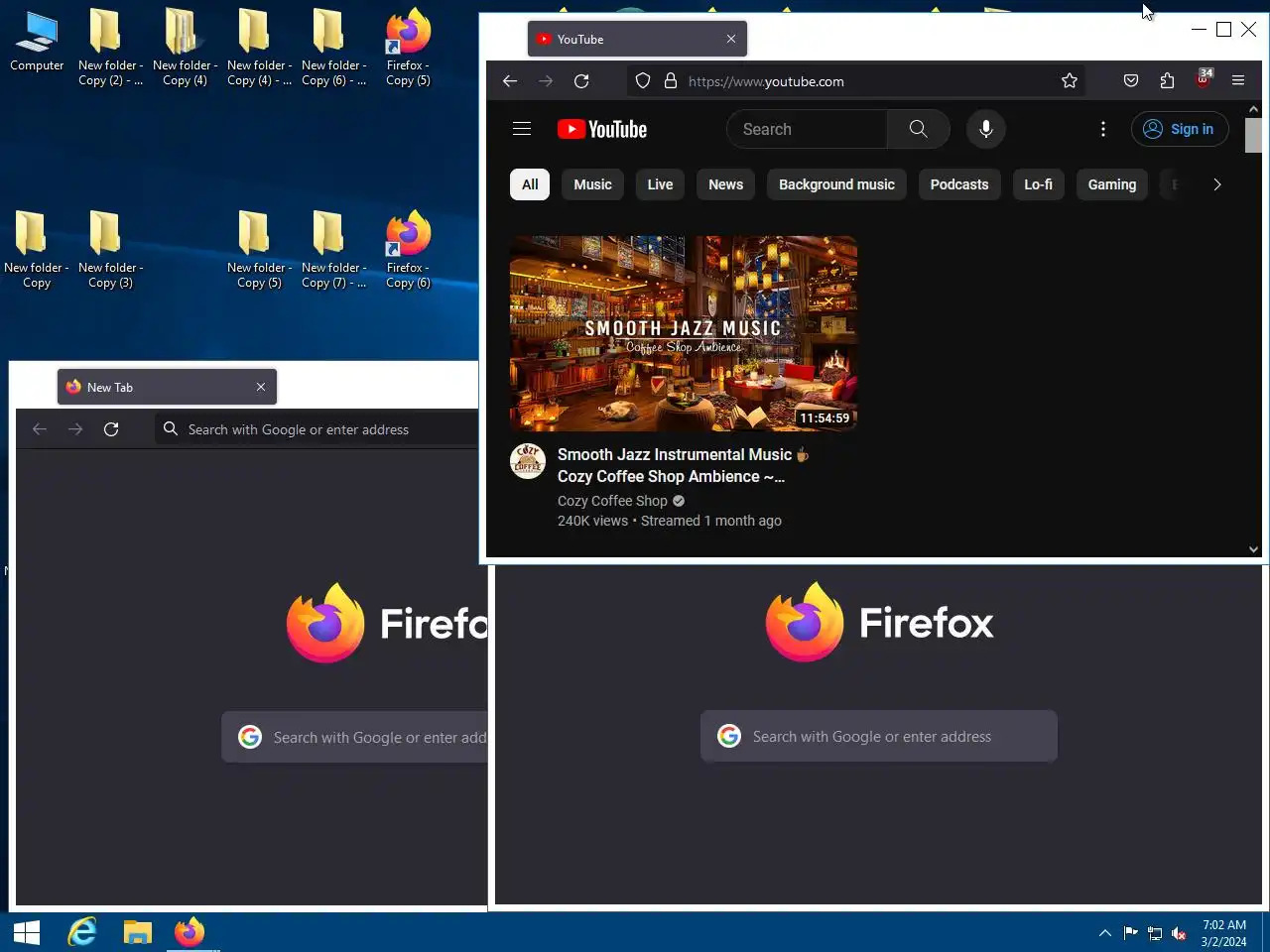Select the All filter chip
Image resolution: width=1270 pixels, height=952 pixels.
click(530, 184)
